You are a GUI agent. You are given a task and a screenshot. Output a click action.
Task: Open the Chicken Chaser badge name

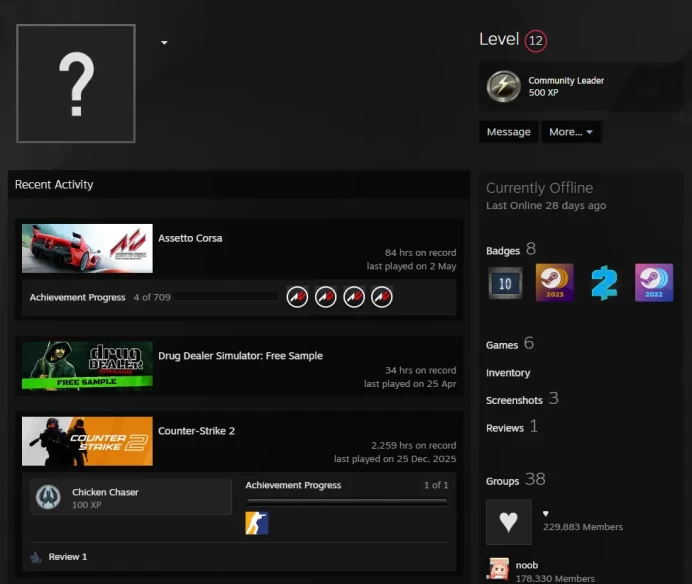[105, 492]
